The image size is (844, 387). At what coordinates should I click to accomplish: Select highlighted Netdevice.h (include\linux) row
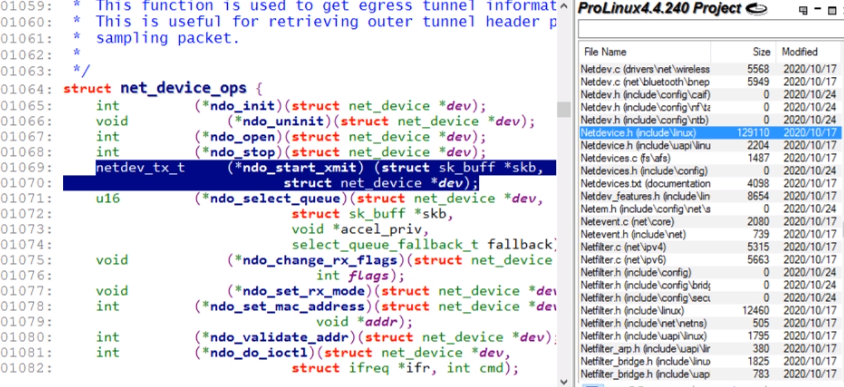click(x=711, y=132)
